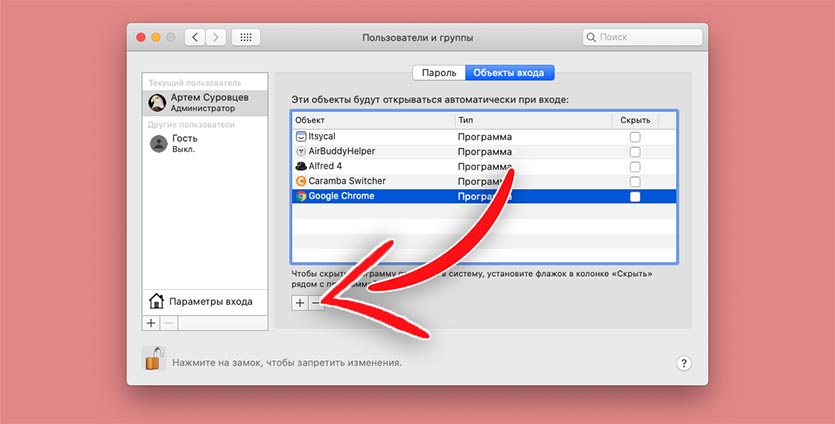
Task: Switch to the Объекты входа tab
Action: (x=509, y=73)
